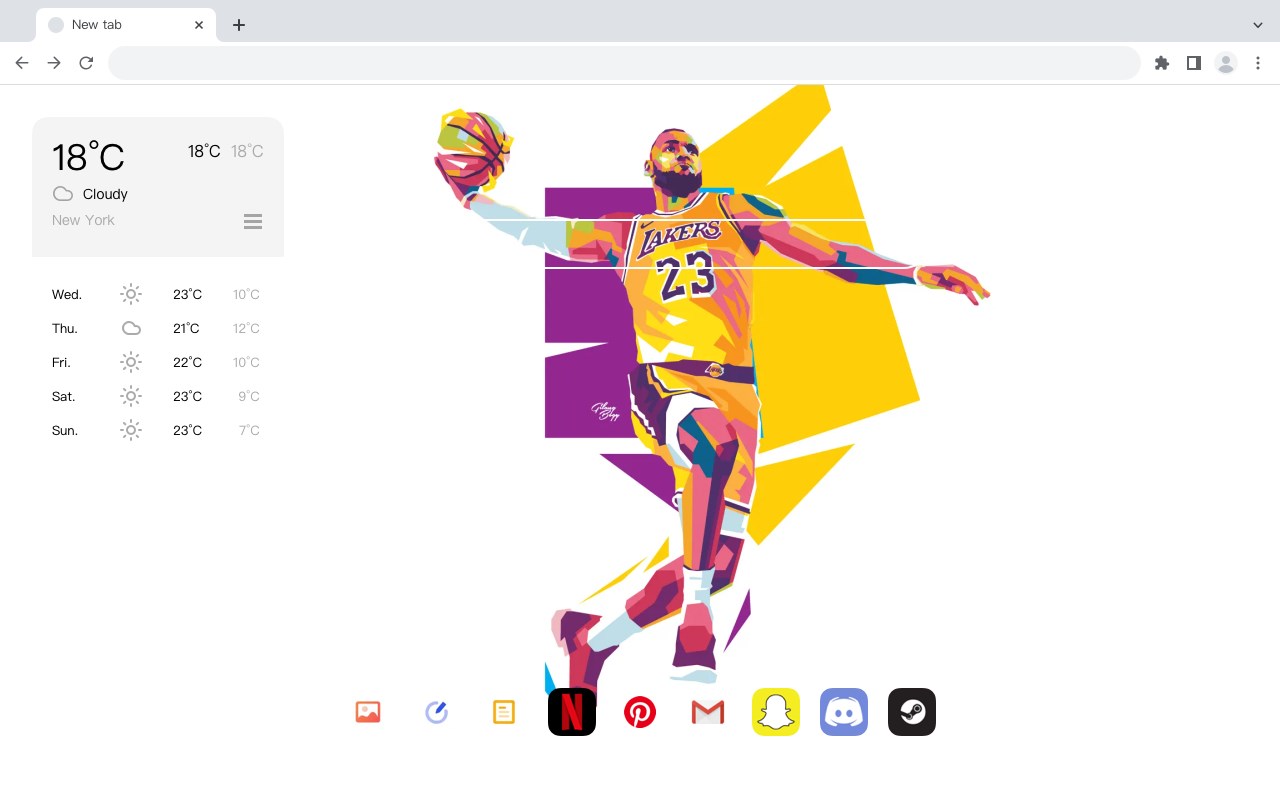Click today's grey 18°C low temperature
Viewport: 1280px width, 800px height.
click(247, 151)
